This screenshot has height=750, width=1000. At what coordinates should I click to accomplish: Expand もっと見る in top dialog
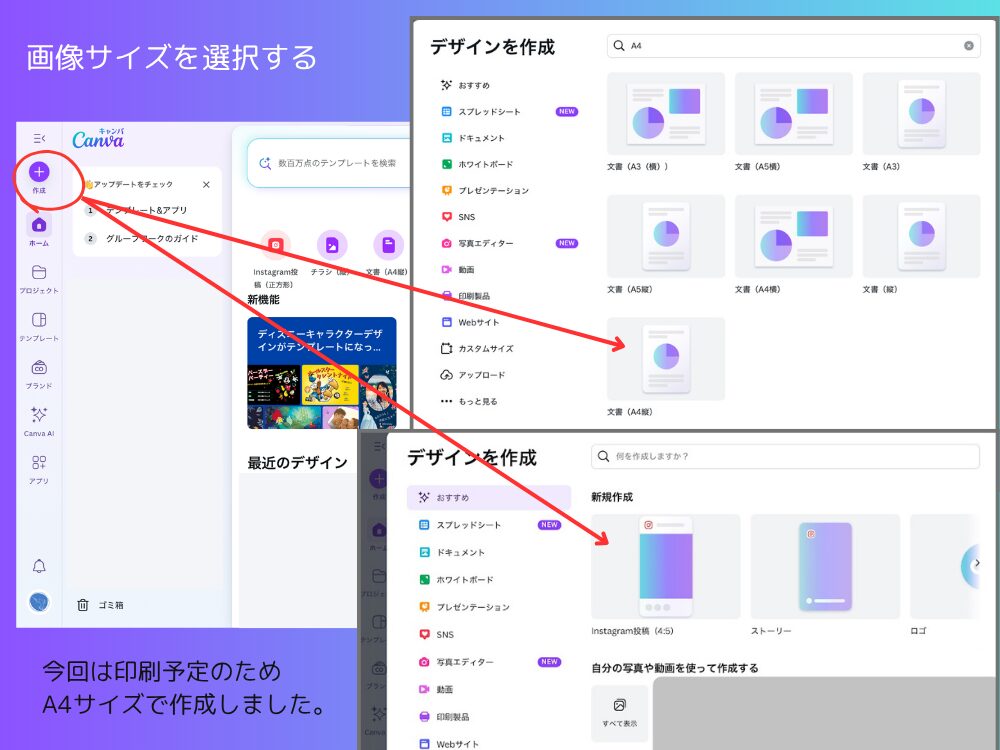(469, 401)
